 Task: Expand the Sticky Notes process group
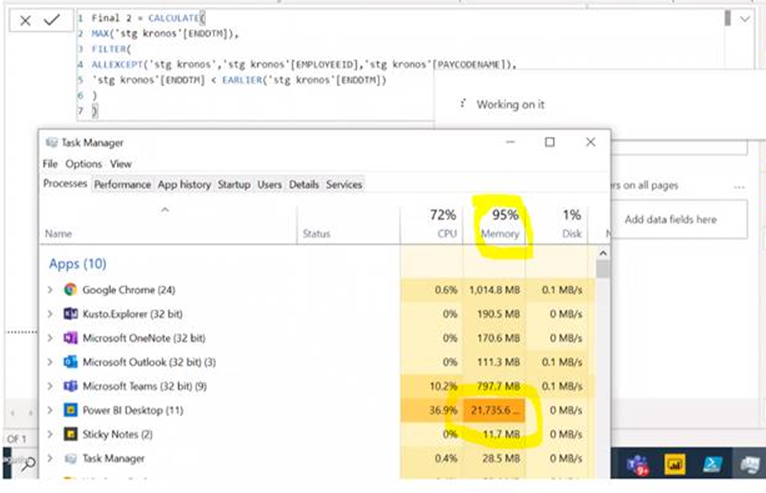point(50,434)
